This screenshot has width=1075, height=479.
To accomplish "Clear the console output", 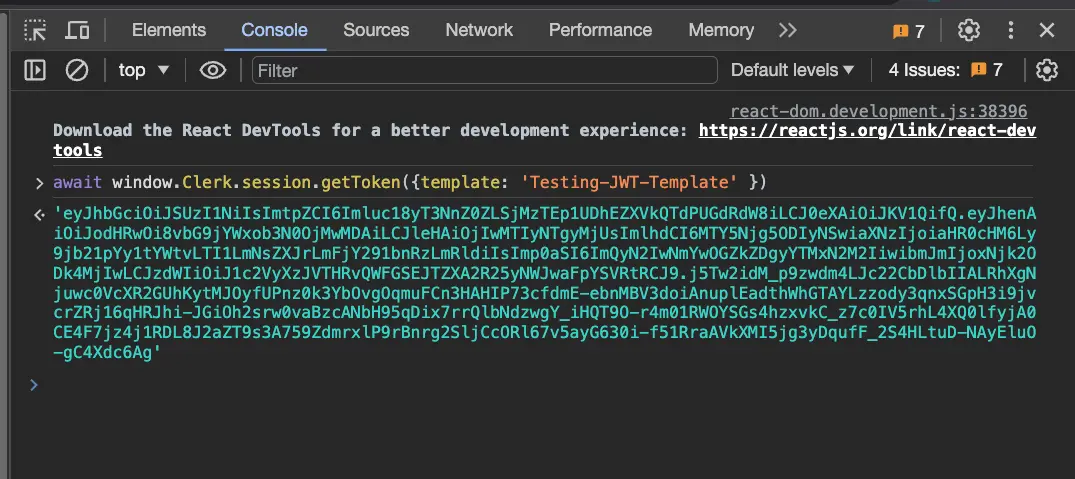I will 77,70.
